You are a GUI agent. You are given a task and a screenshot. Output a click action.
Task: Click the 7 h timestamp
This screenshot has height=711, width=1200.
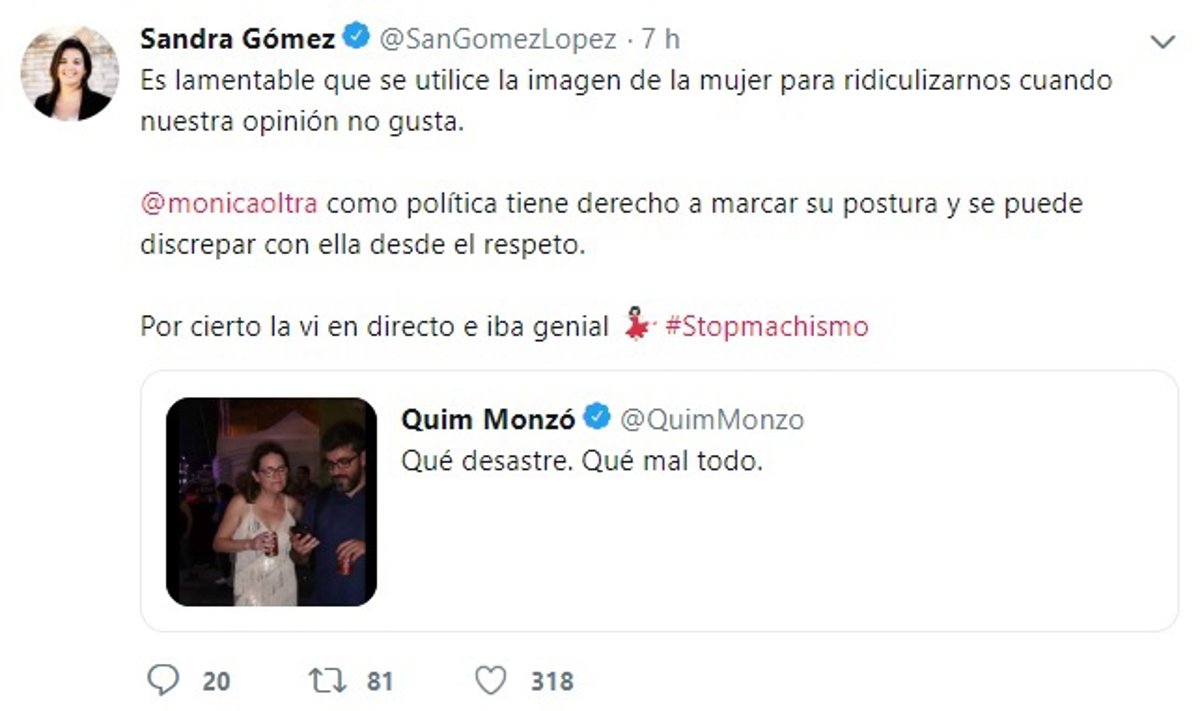(660, 39)
